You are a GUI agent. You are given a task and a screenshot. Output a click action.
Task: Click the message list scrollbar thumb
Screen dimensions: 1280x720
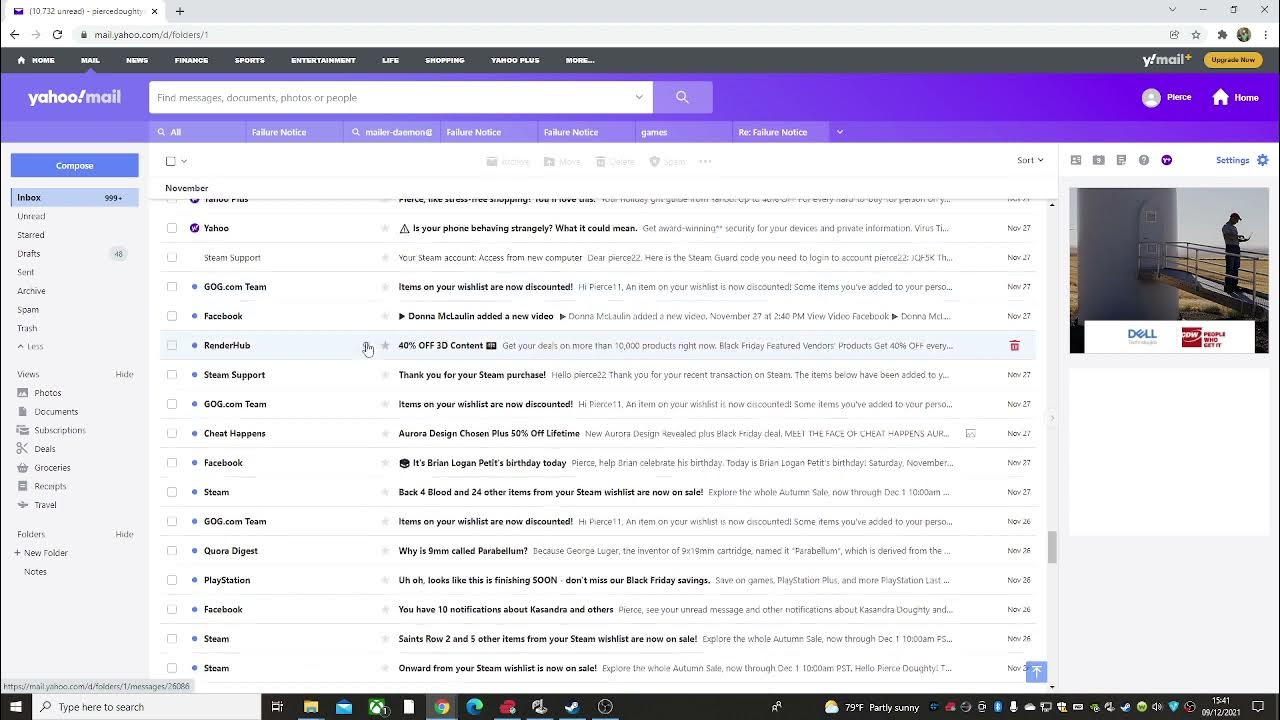1051,547
